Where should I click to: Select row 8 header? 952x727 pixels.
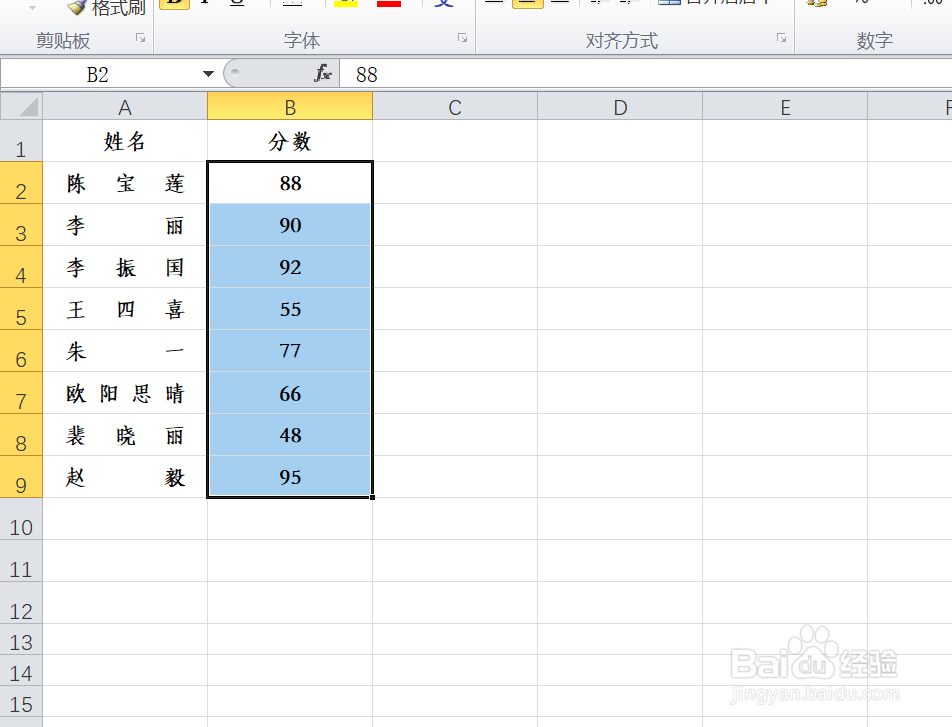(21, 435)
